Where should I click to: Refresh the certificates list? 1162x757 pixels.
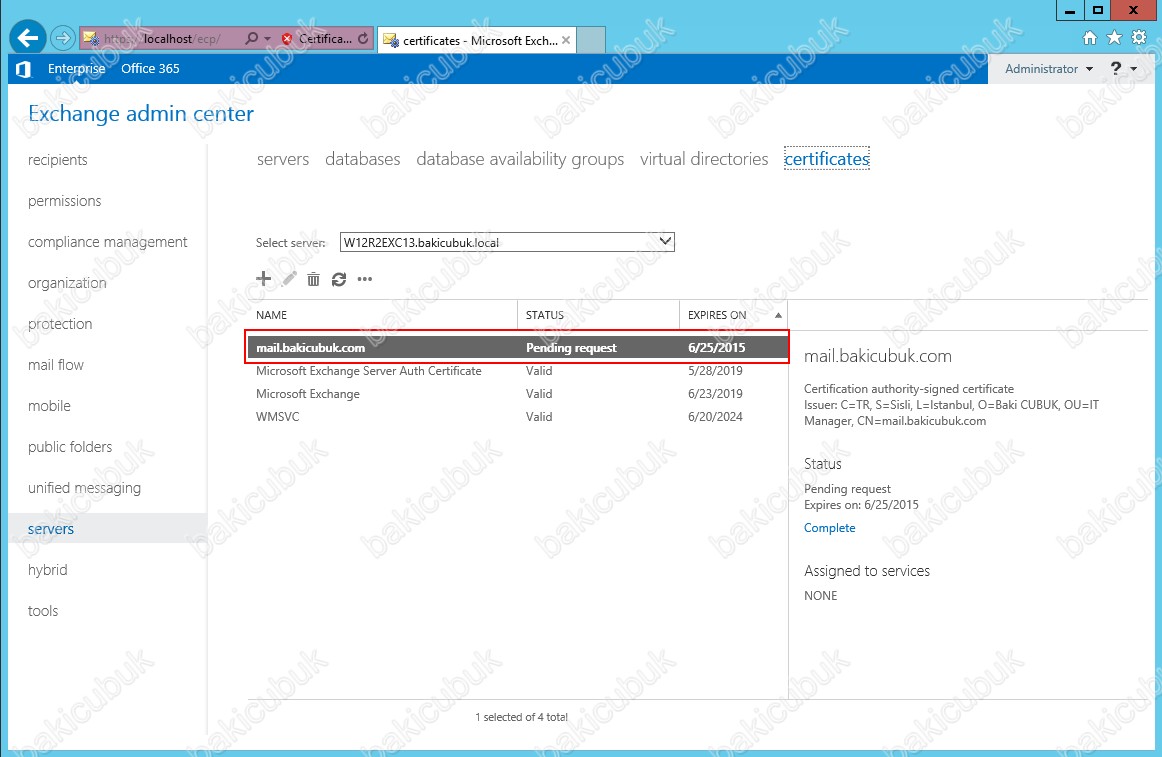click(339, 279)
